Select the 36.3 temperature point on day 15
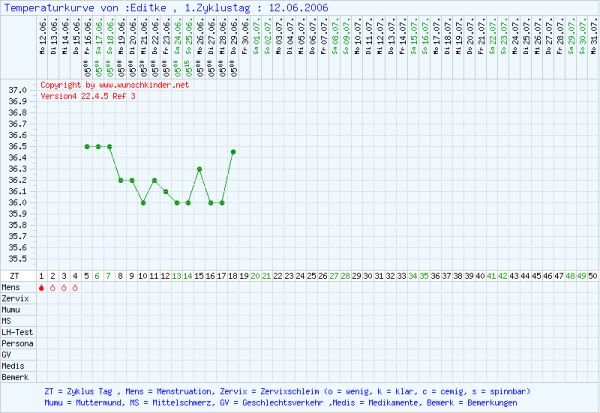 (x=199, y=169)
